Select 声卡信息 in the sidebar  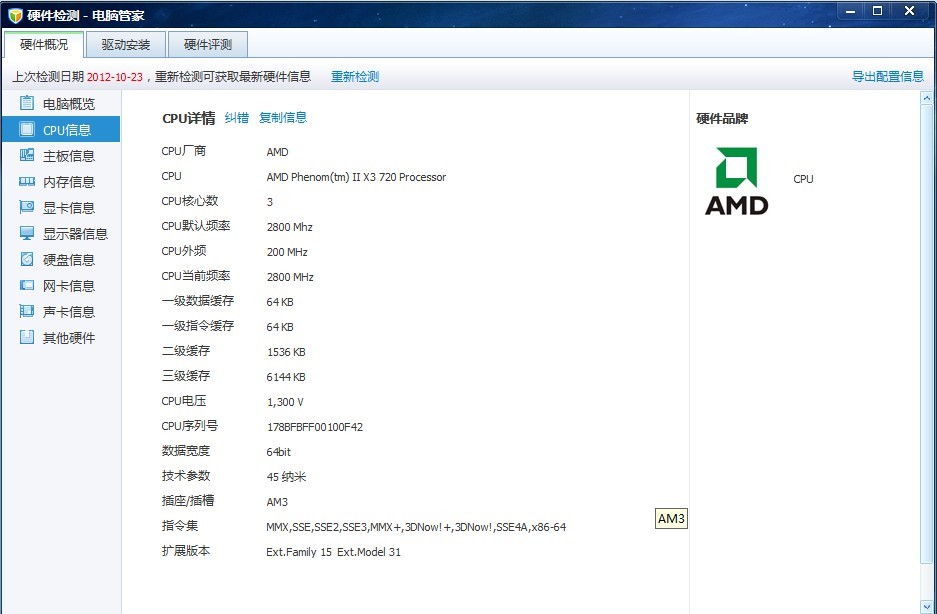(61, 311)
